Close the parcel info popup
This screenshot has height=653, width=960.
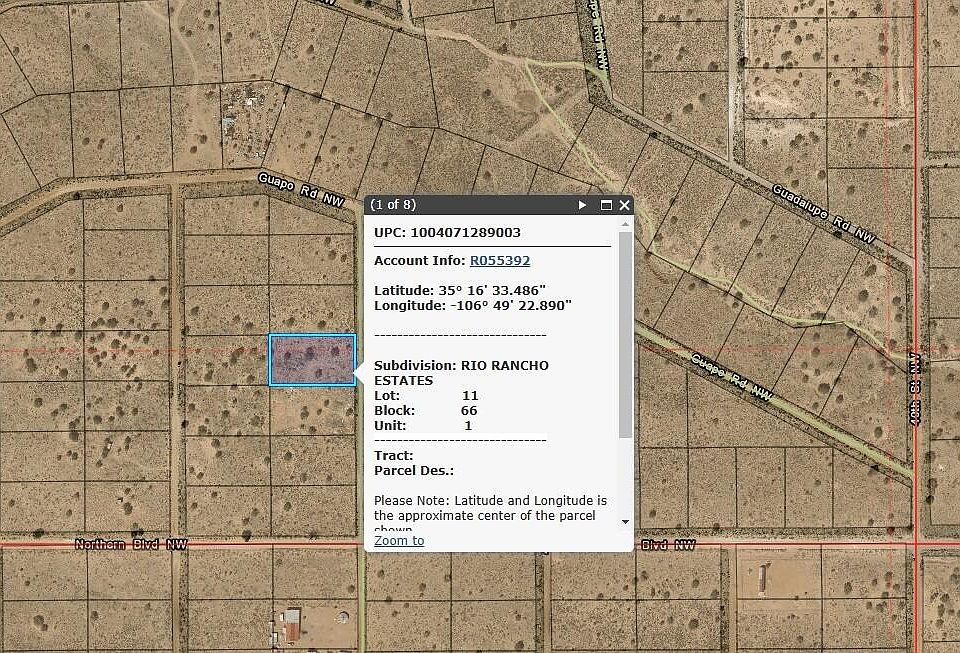[x=625, y=205]
